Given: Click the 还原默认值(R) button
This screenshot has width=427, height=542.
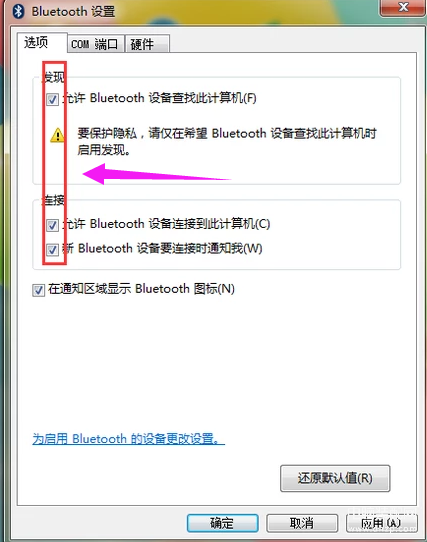Looking at the screenshot, I should [x=335, y=478].
